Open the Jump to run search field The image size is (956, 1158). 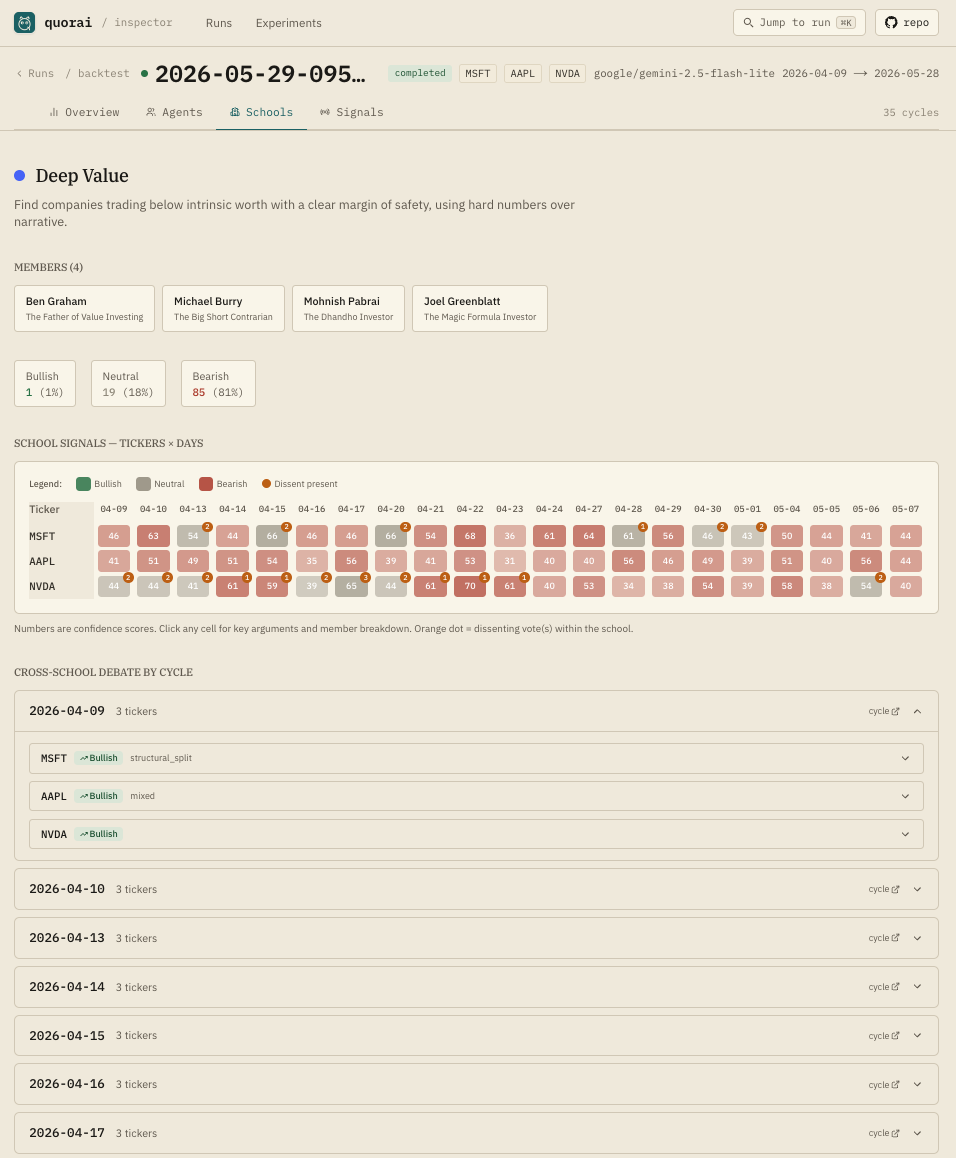[799, 23]
